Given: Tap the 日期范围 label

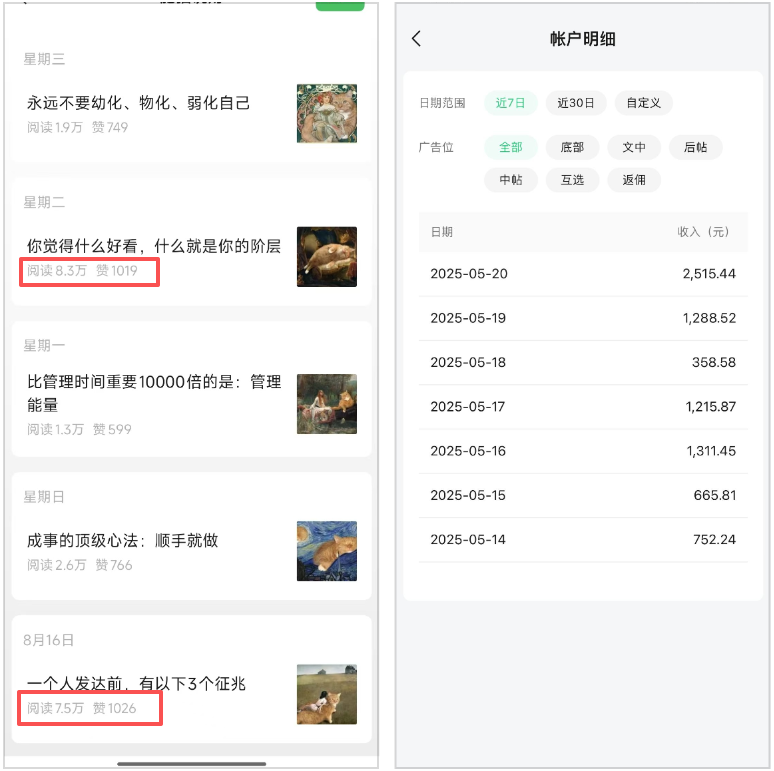Looking at the screenshot, I should point(442,103).
